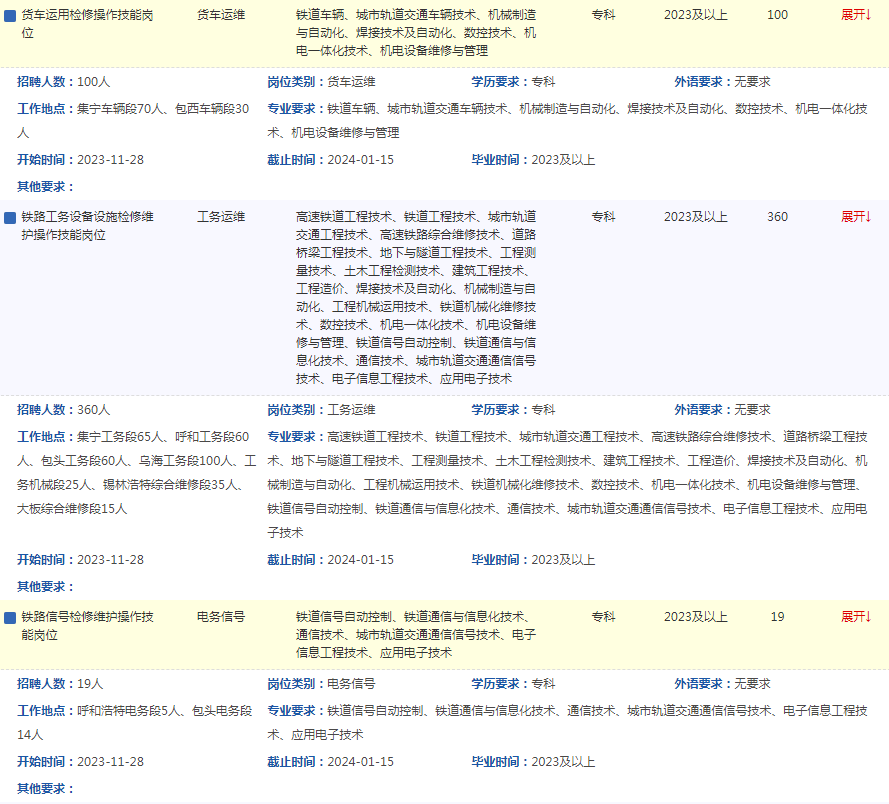Viewport: 889px width, 804px height.
Task: Click the 招聘人数：19人 detail field
Action: pyautogui.click(x=60, y=684)
